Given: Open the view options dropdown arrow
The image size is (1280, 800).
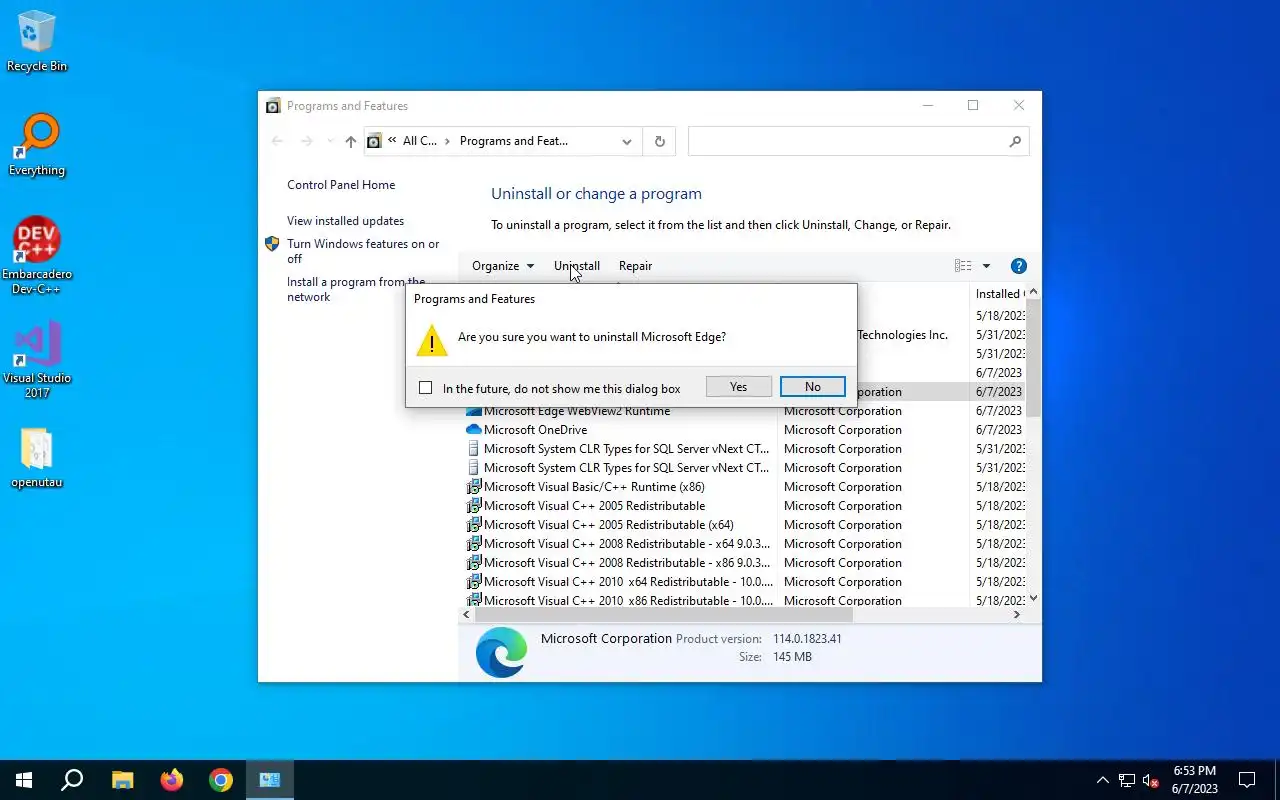Looking at the screenshot, I should [986, 266].
